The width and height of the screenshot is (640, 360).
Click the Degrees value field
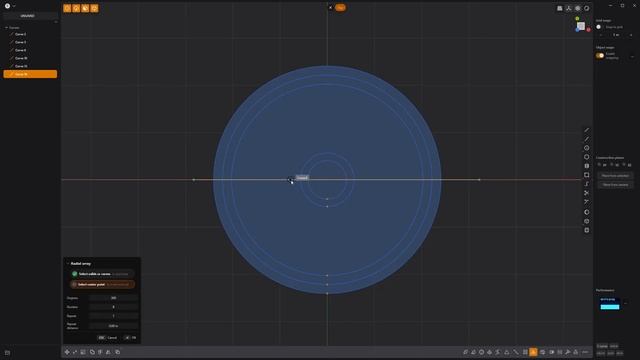pyautogui.click(x=113, y=298)
